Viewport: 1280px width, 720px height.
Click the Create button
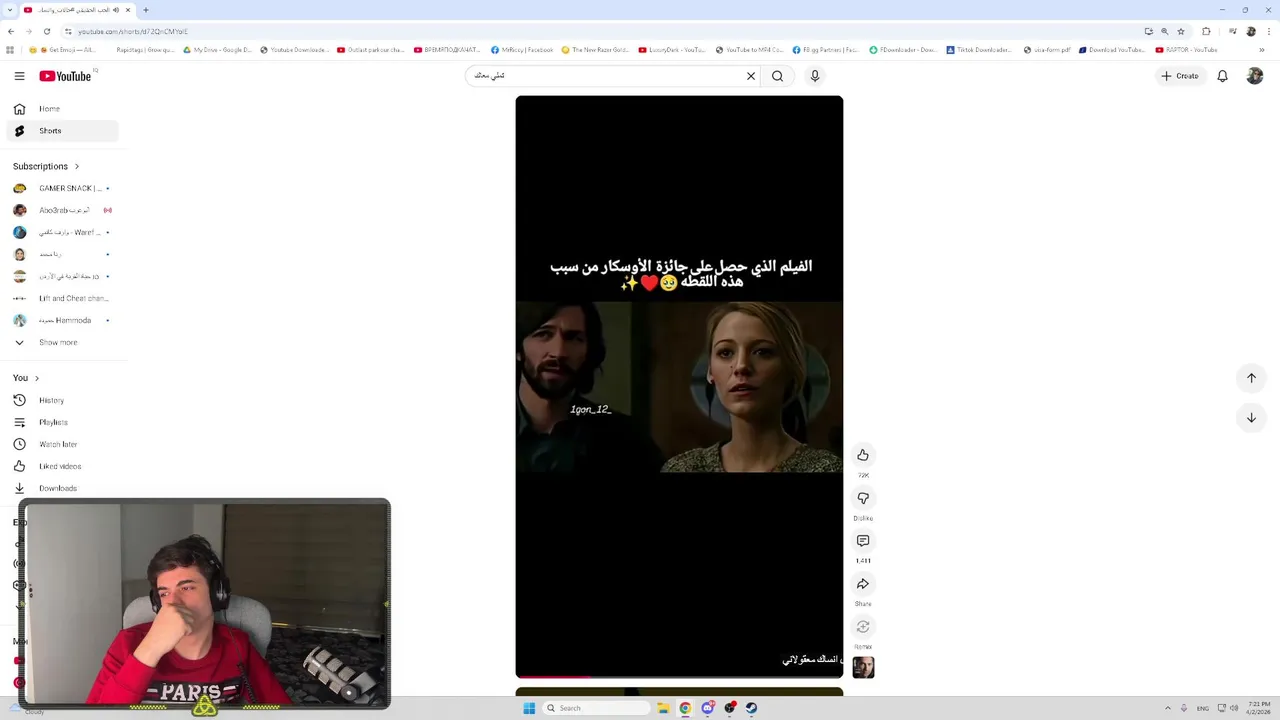[x=1180, y=76]
